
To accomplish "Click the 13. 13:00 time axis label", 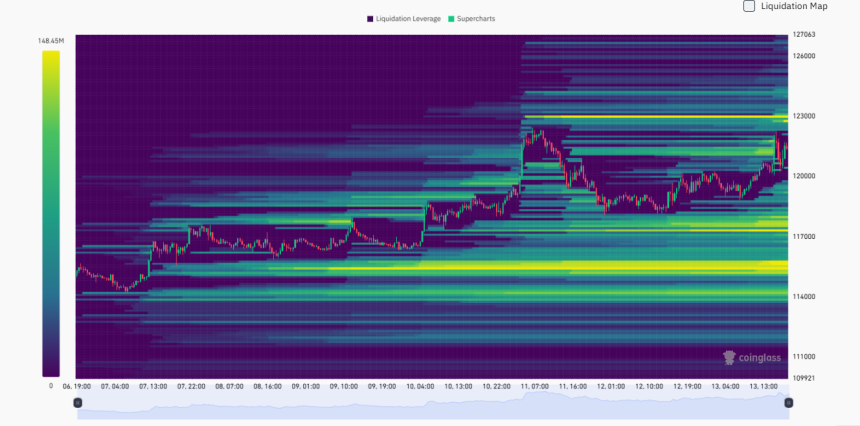I will point(765,386).
